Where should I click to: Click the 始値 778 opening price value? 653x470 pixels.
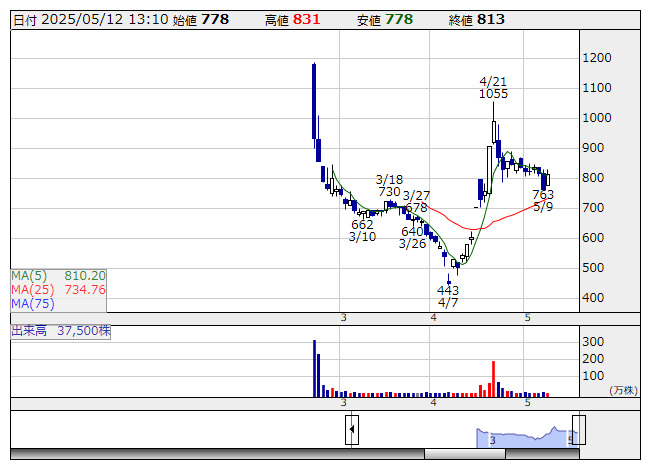(x=201, y=20)
